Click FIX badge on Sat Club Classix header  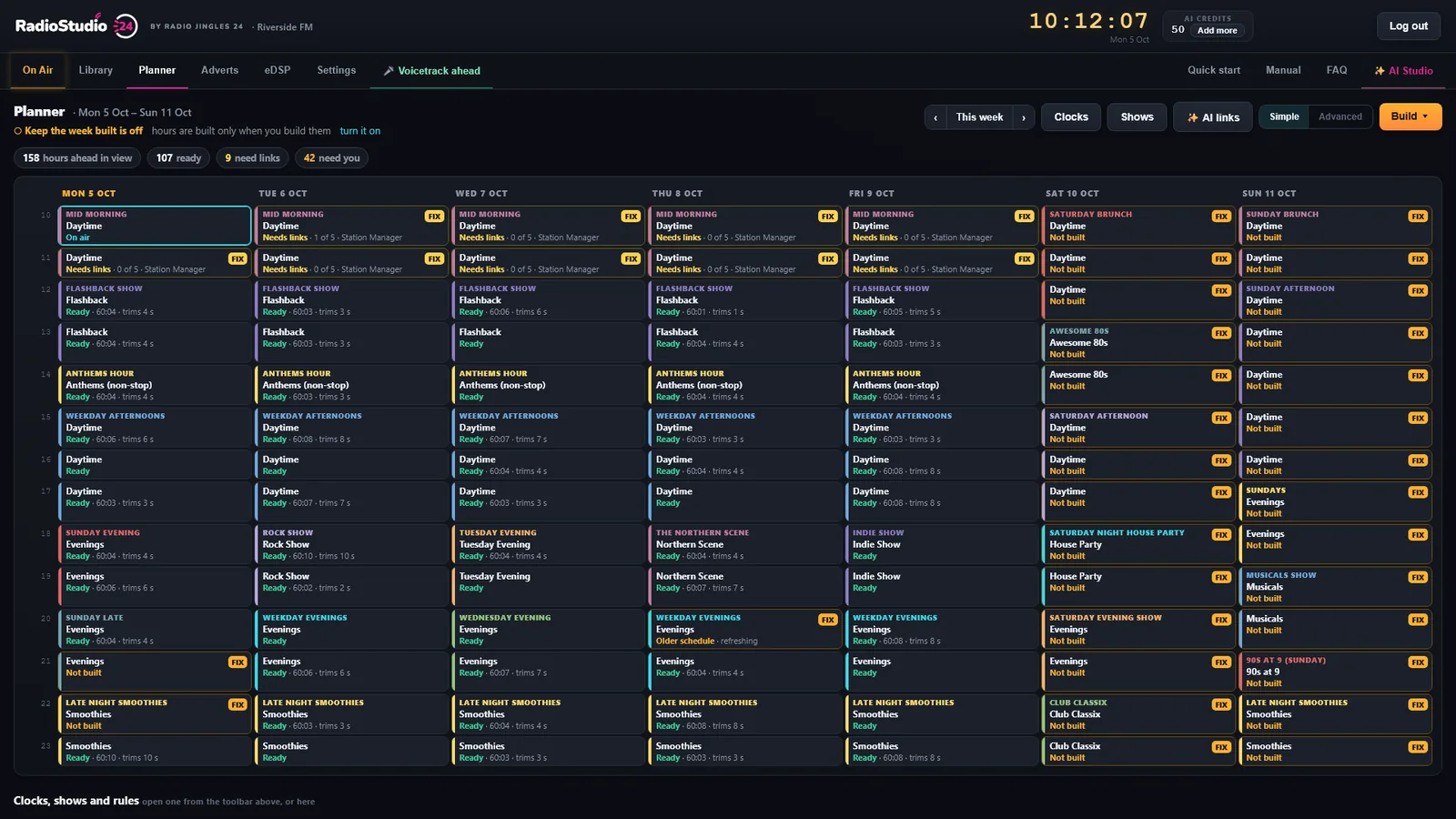click(x=1221, y=704)
